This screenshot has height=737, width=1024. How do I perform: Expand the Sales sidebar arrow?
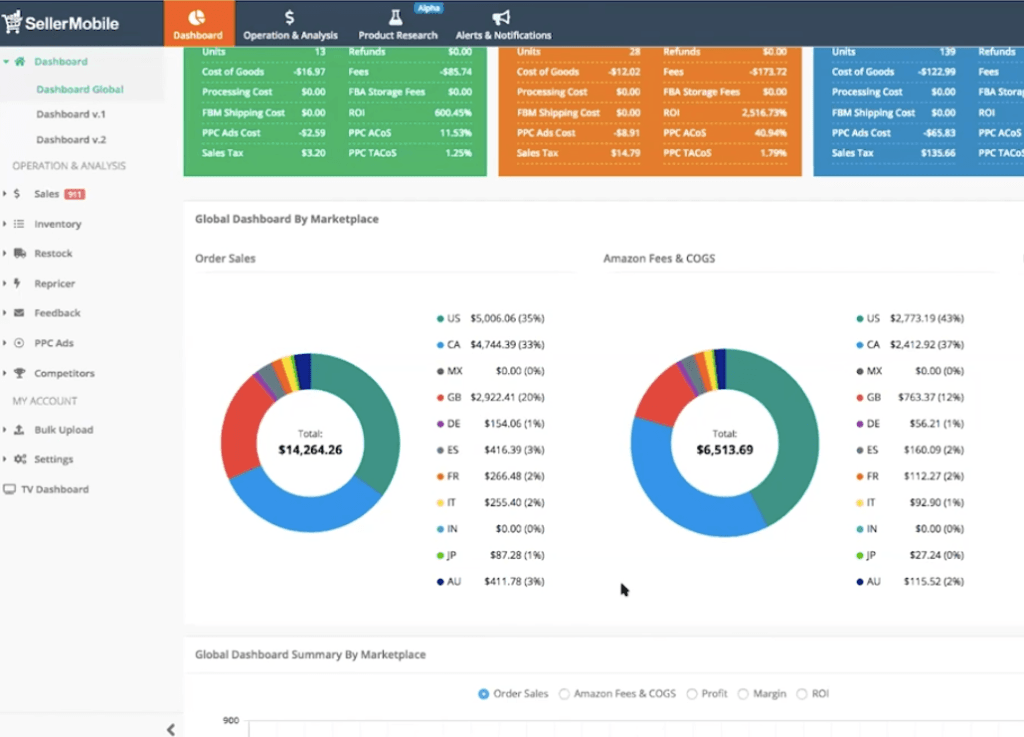point(5,194)
